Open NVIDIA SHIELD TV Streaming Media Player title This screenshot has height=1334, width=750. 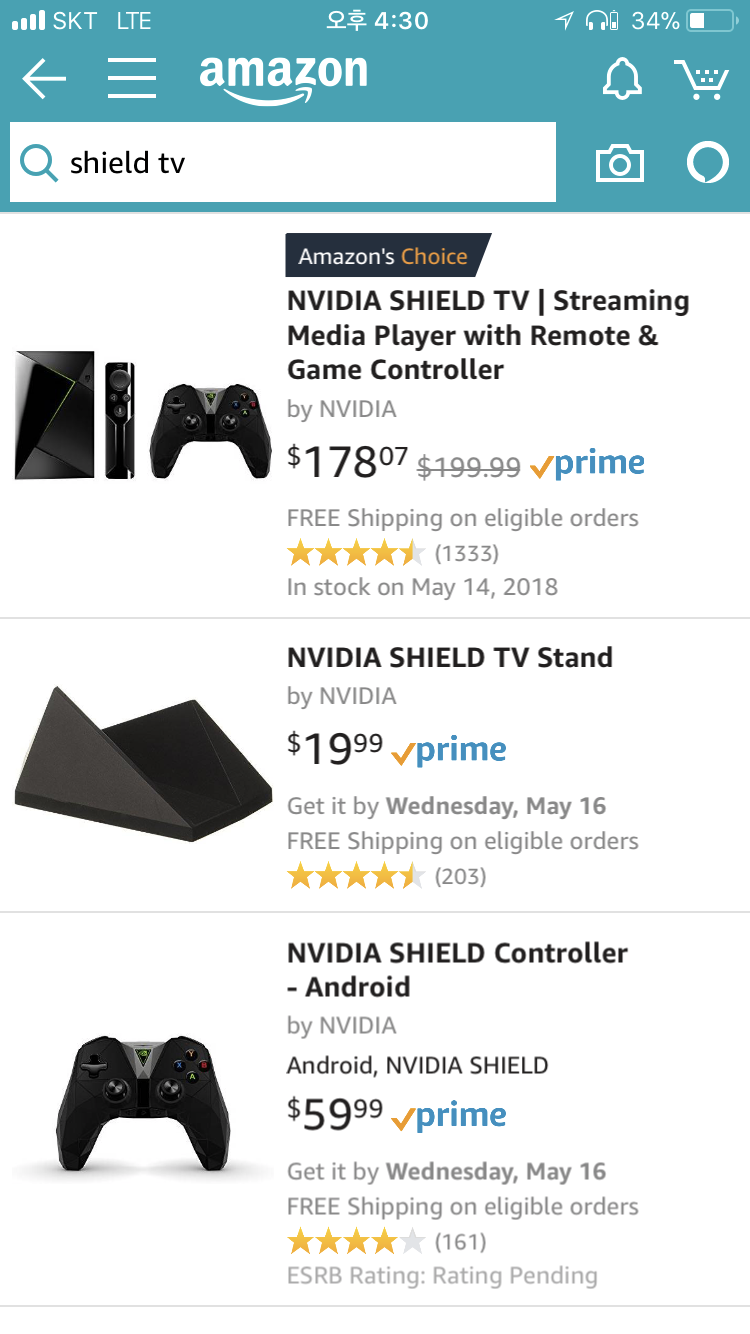pos(488,335)
